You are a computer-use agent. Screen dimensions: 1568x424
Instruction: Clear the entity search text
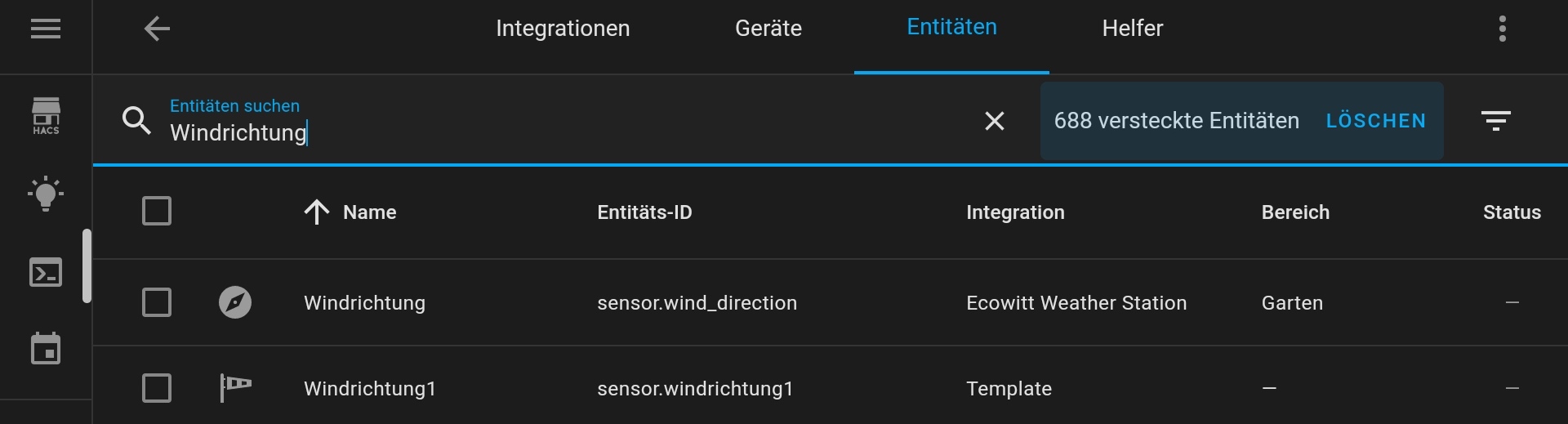(994, 122)
